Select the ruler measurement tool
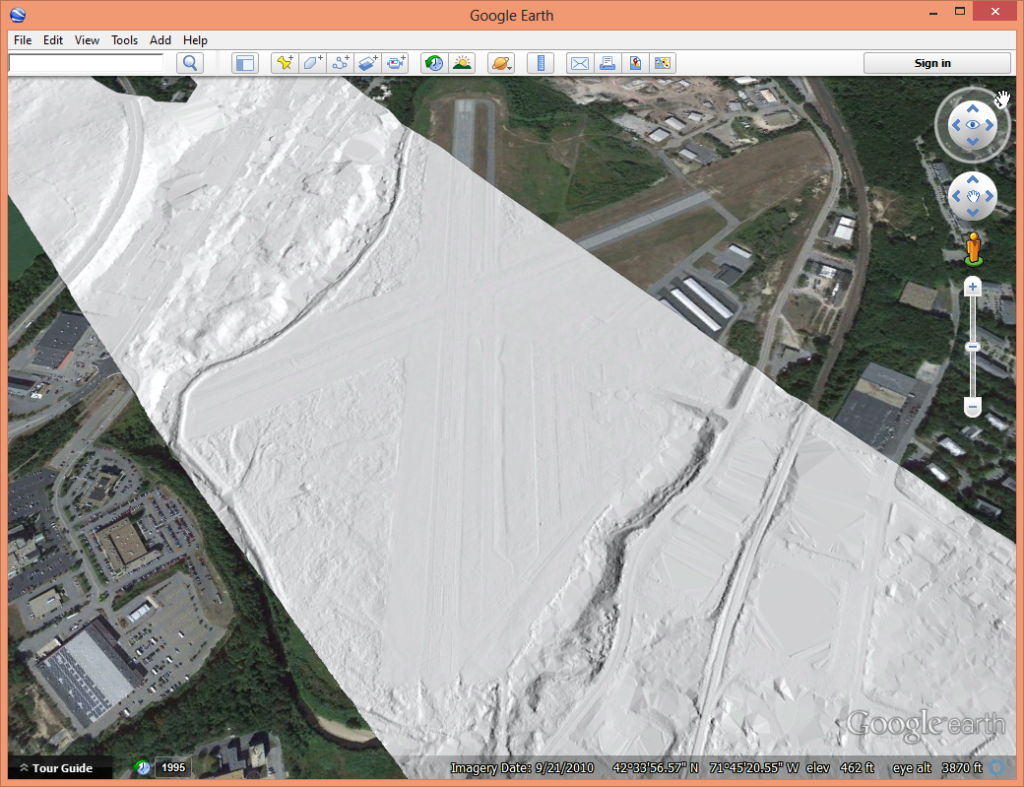1024x787 pixels. click(x=540, y=63)
